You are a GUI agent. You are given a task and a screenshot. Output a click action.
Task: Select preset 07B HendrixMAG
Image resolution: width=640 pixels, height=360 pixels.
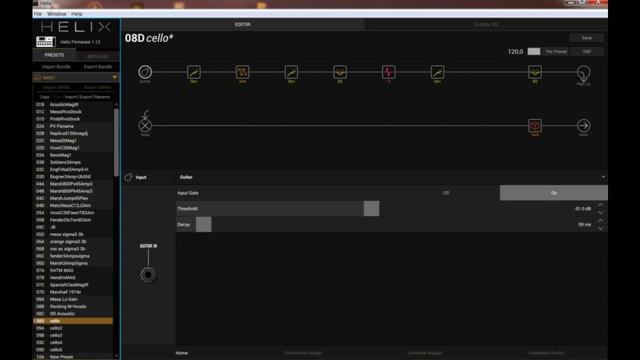[73, 278]
